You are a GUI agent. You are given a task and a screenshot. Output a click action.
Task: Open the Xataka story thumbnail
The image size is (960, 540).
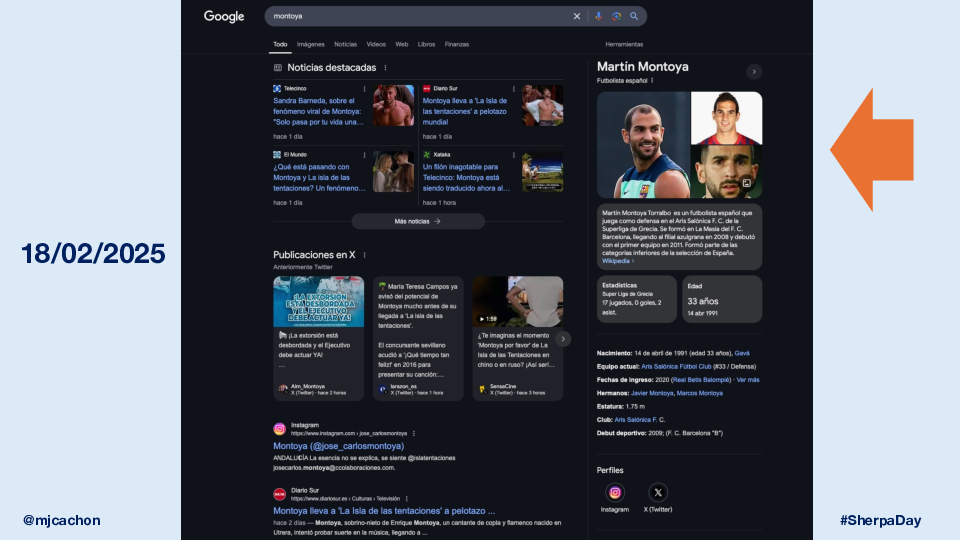[542, 171]
